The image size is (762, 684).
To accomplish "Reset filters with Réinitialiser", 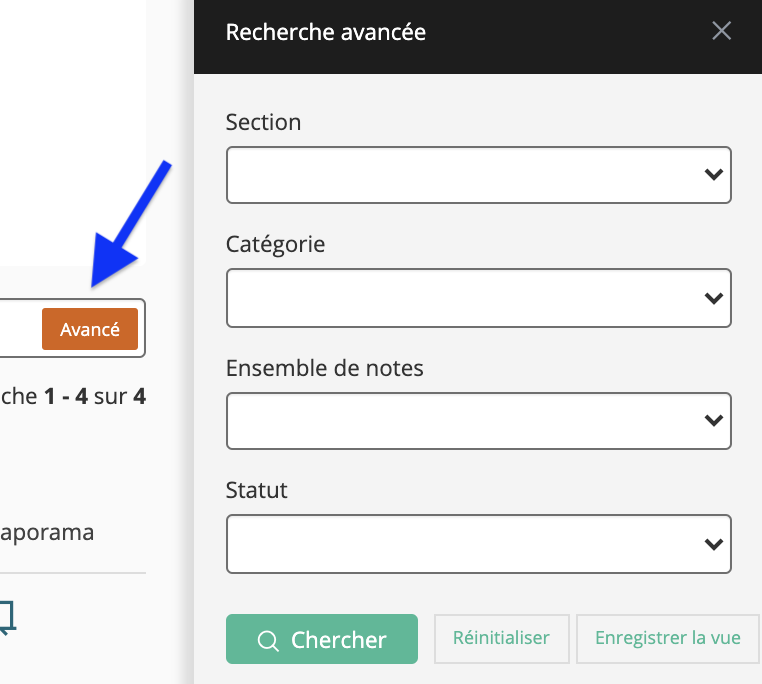I will 502,638.
